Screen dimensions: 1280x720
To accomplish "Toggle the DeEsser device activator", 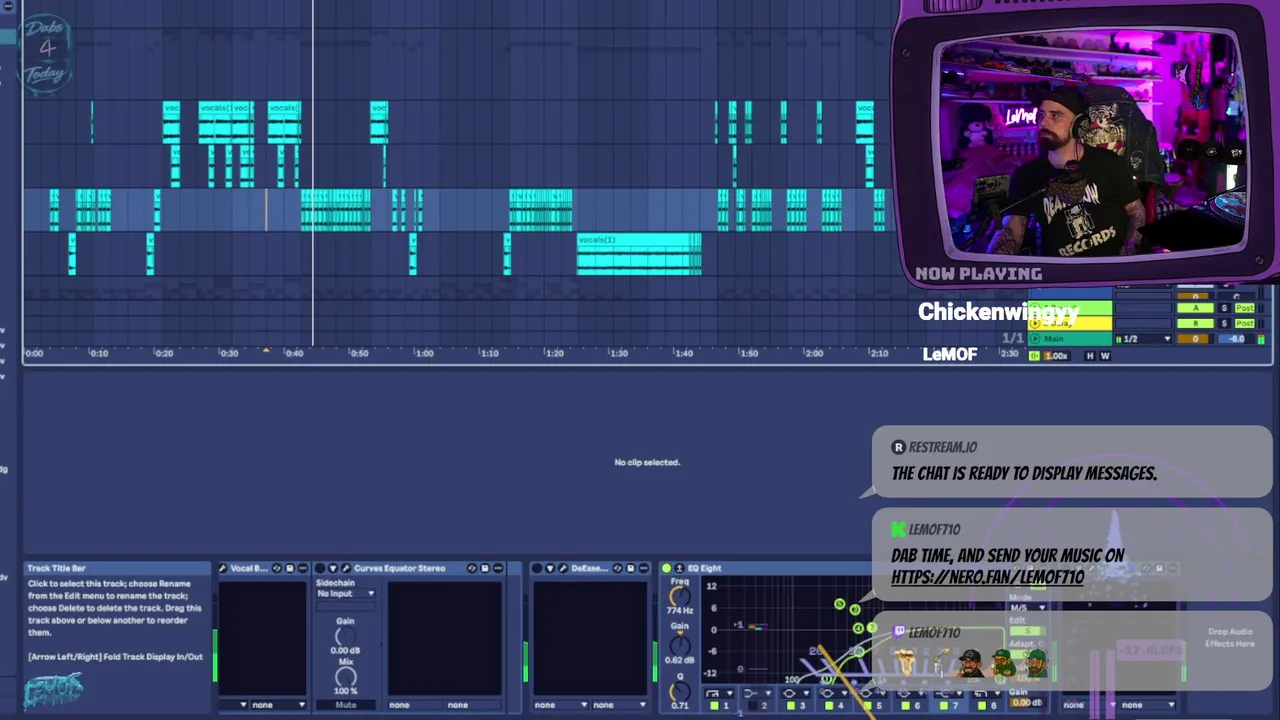I will click(x=537, y=568).
